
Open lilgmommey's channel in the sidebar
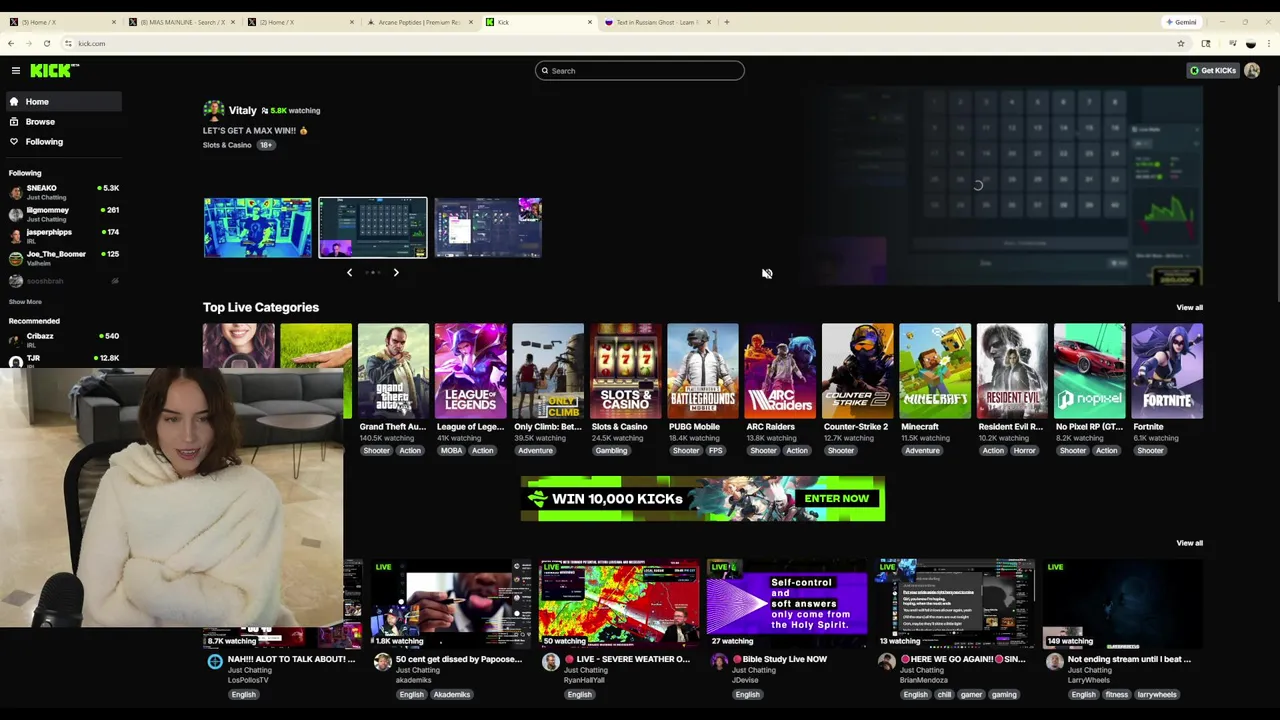[x=62, y=213]
